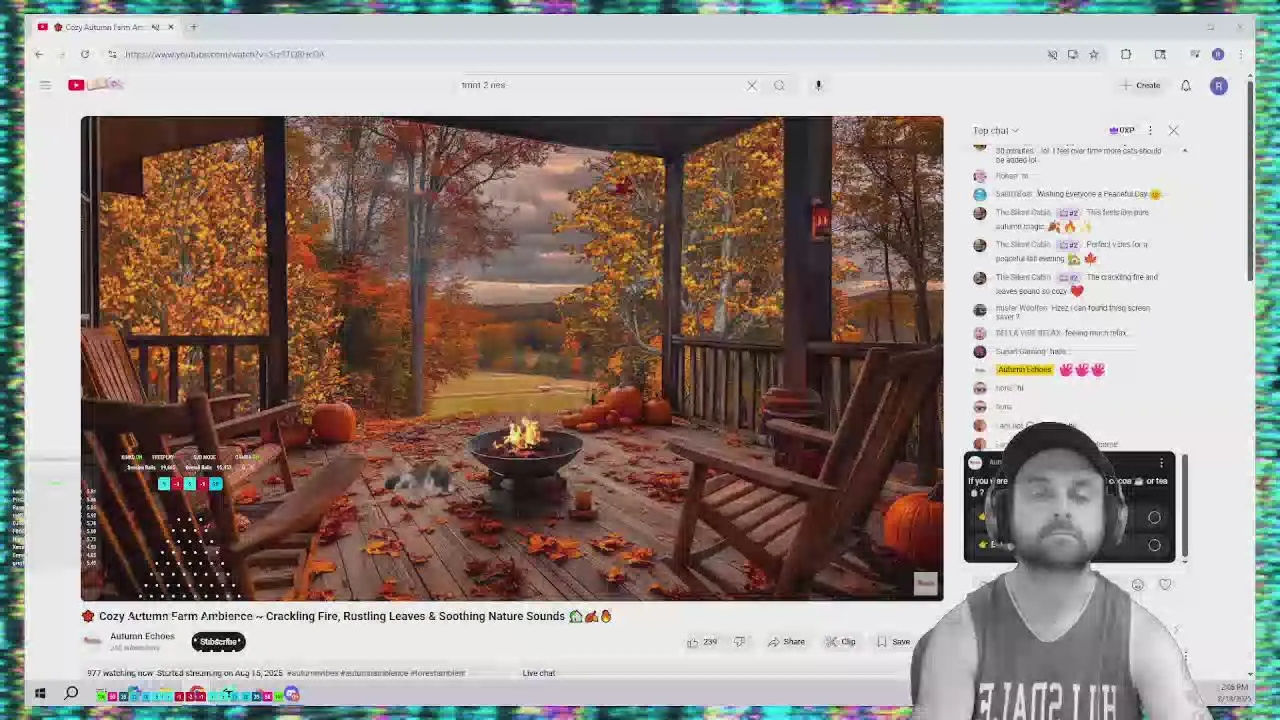Open Windows taskbar search
Image resolution: width=1280 pixels, height=720 pixels.
pos(72,694)
